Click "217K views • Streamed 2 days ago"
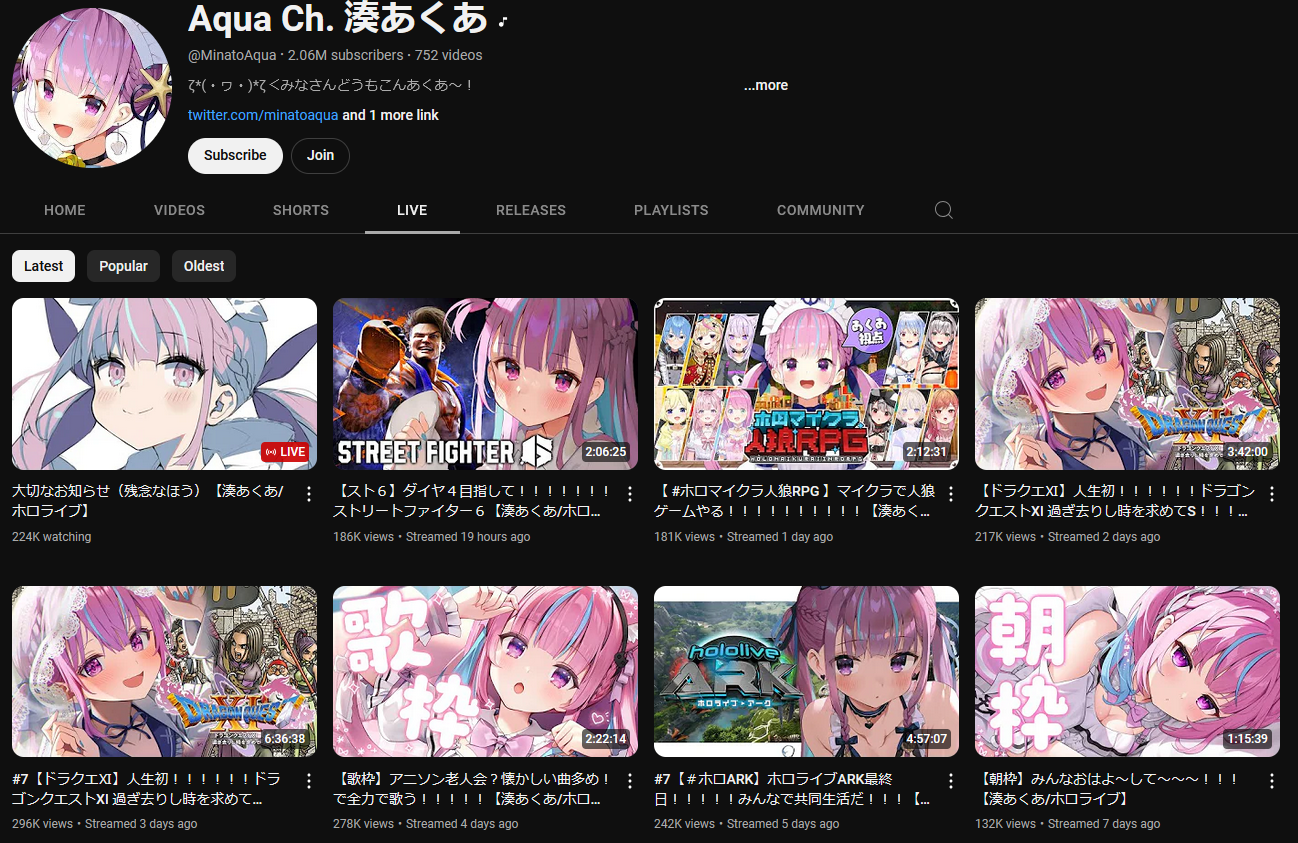The height and width of the screenshot is (843, 1298). coord(1068,537)
